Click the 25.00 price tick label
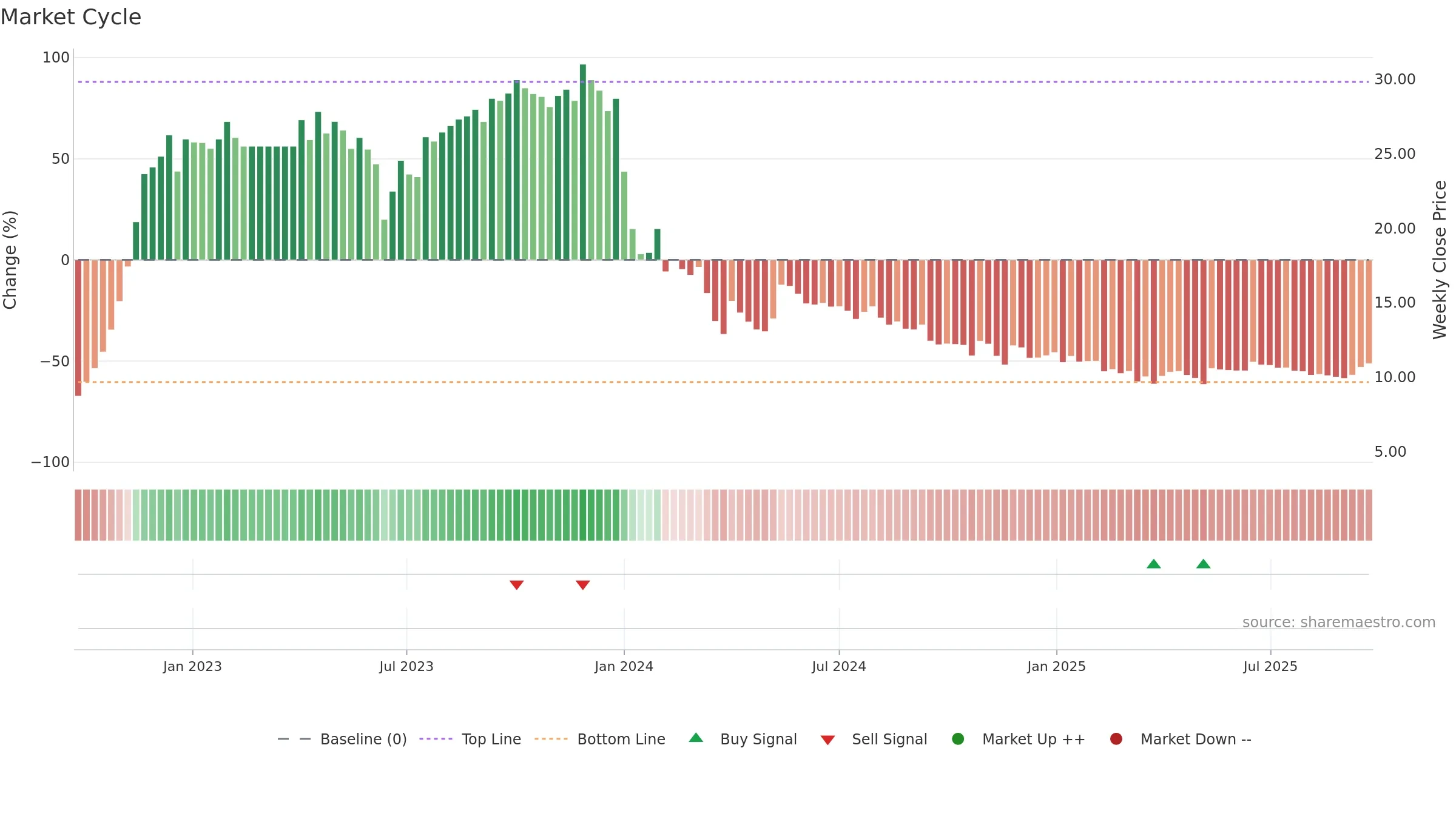This screenshot has width=1456, height=819. pos(1395,154)
